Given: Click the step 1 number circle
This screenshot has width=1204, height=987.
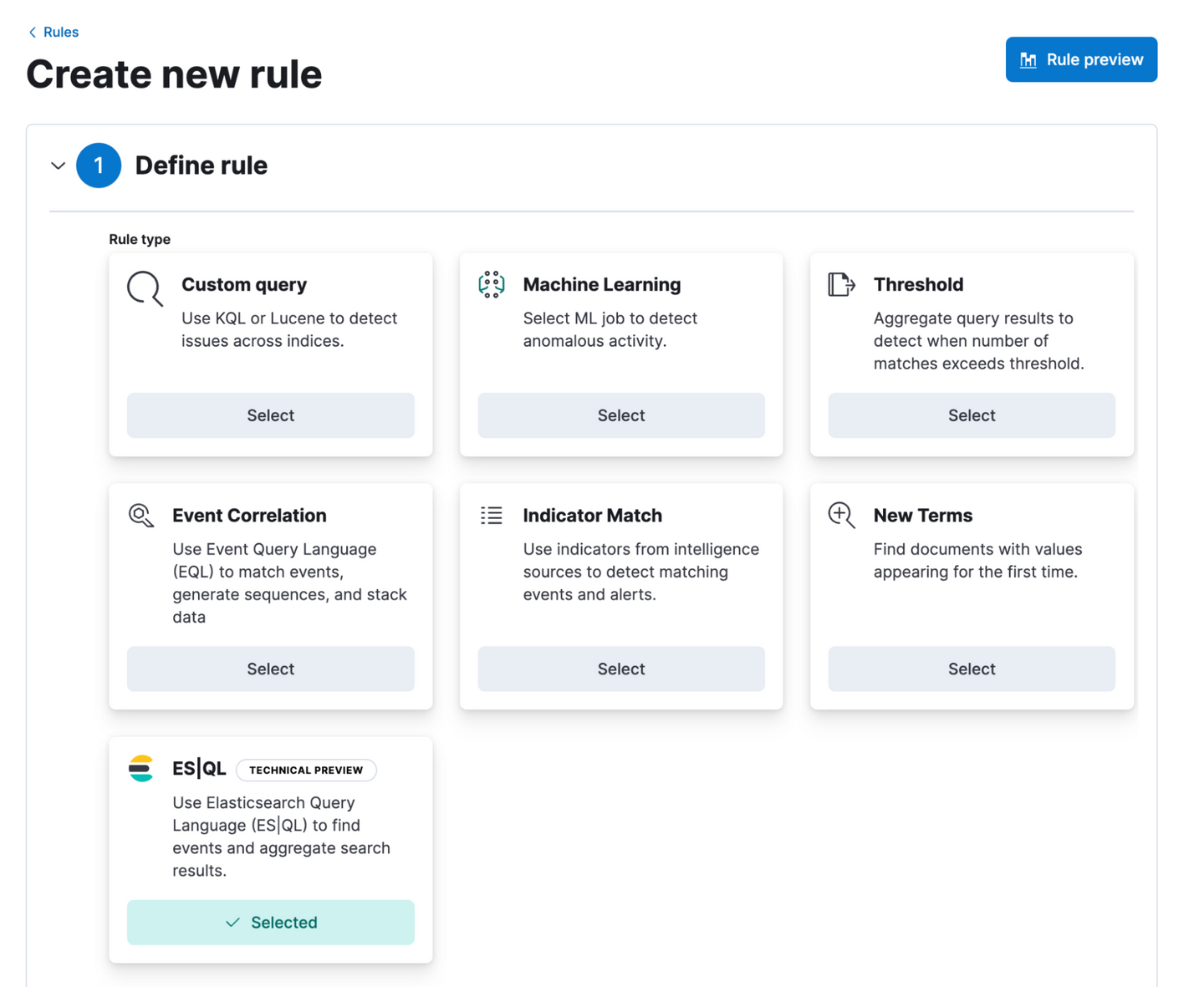Looking at the screenshot, I should click(x=99, y=165).
